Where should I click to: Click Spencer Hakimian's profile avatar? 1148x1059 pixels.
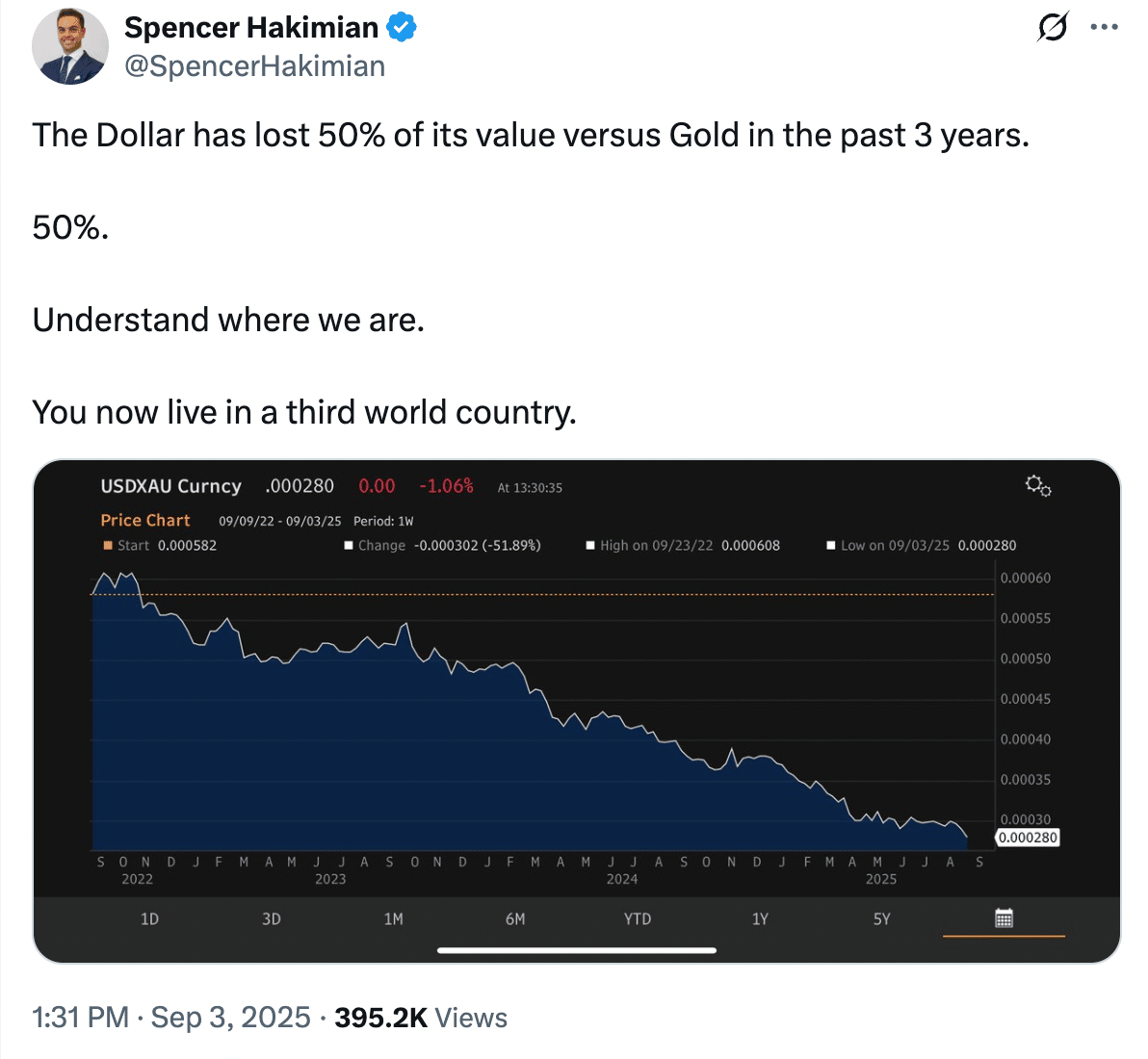70,46
